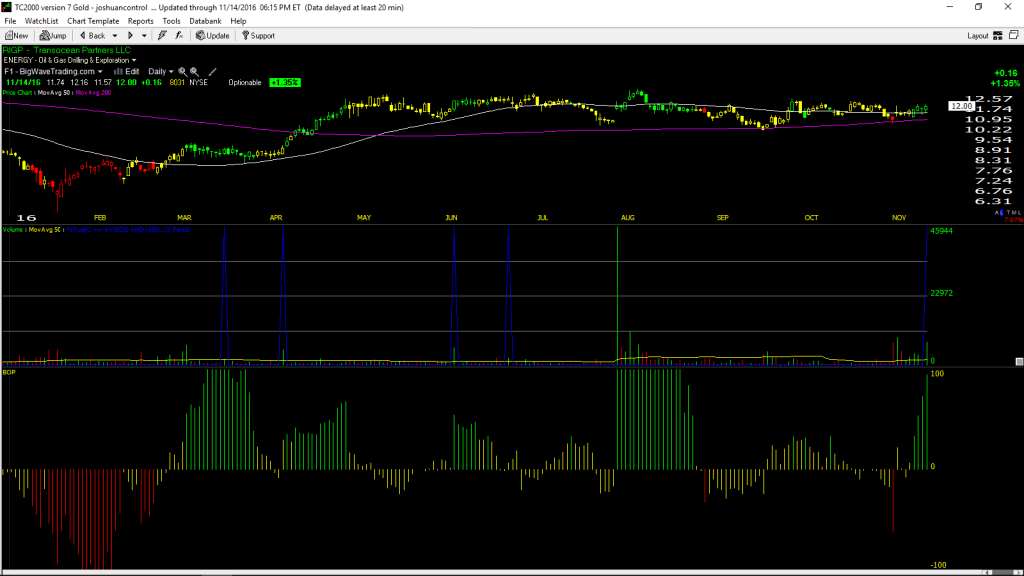1024x576 pixels.
Task: Click the +1.35% percent change badge
Action: point(285,83)
